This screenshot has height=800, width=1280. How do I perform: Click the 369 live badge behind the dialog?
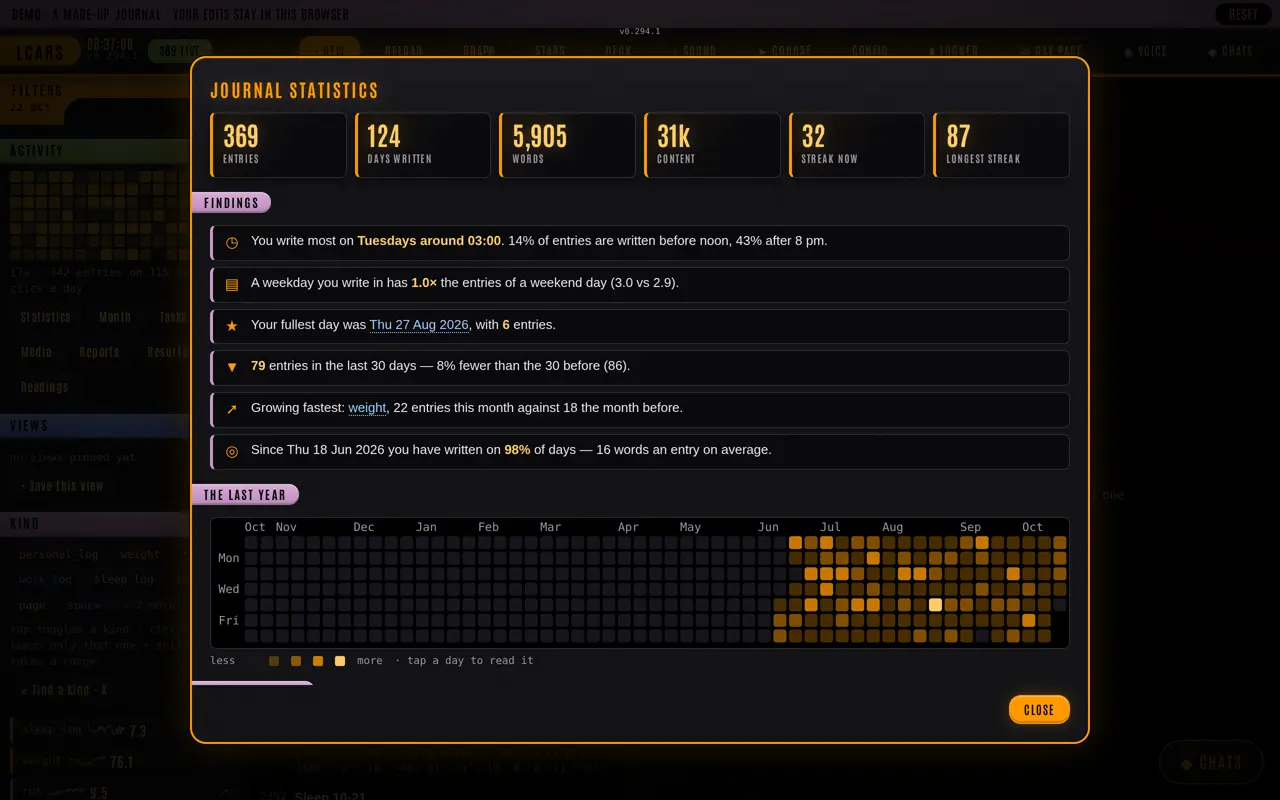pos(180,51)
